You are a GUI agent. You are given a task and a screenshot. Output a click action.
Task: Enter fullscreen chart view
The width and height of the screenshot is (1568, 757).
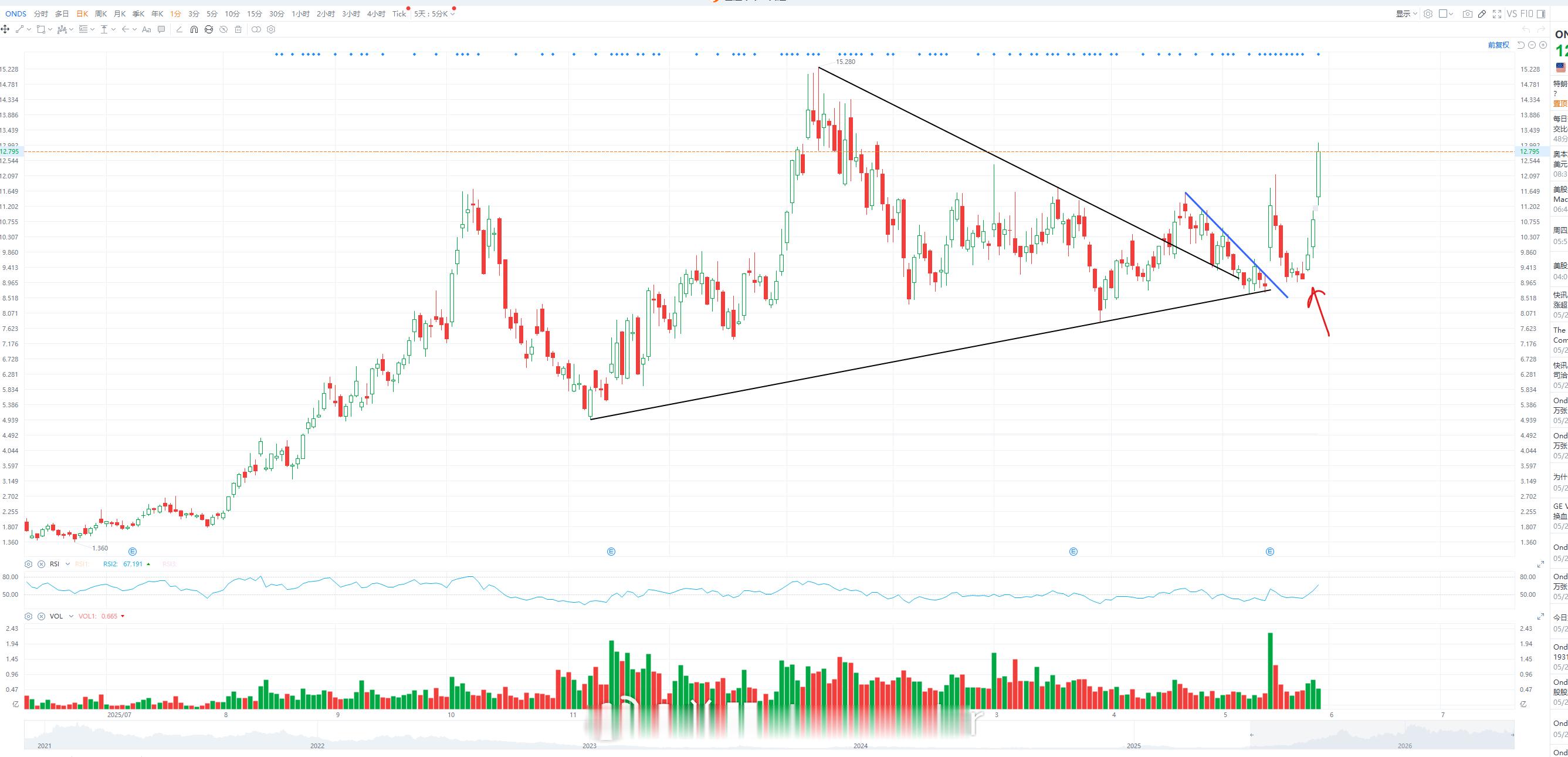click(1497, 13)
